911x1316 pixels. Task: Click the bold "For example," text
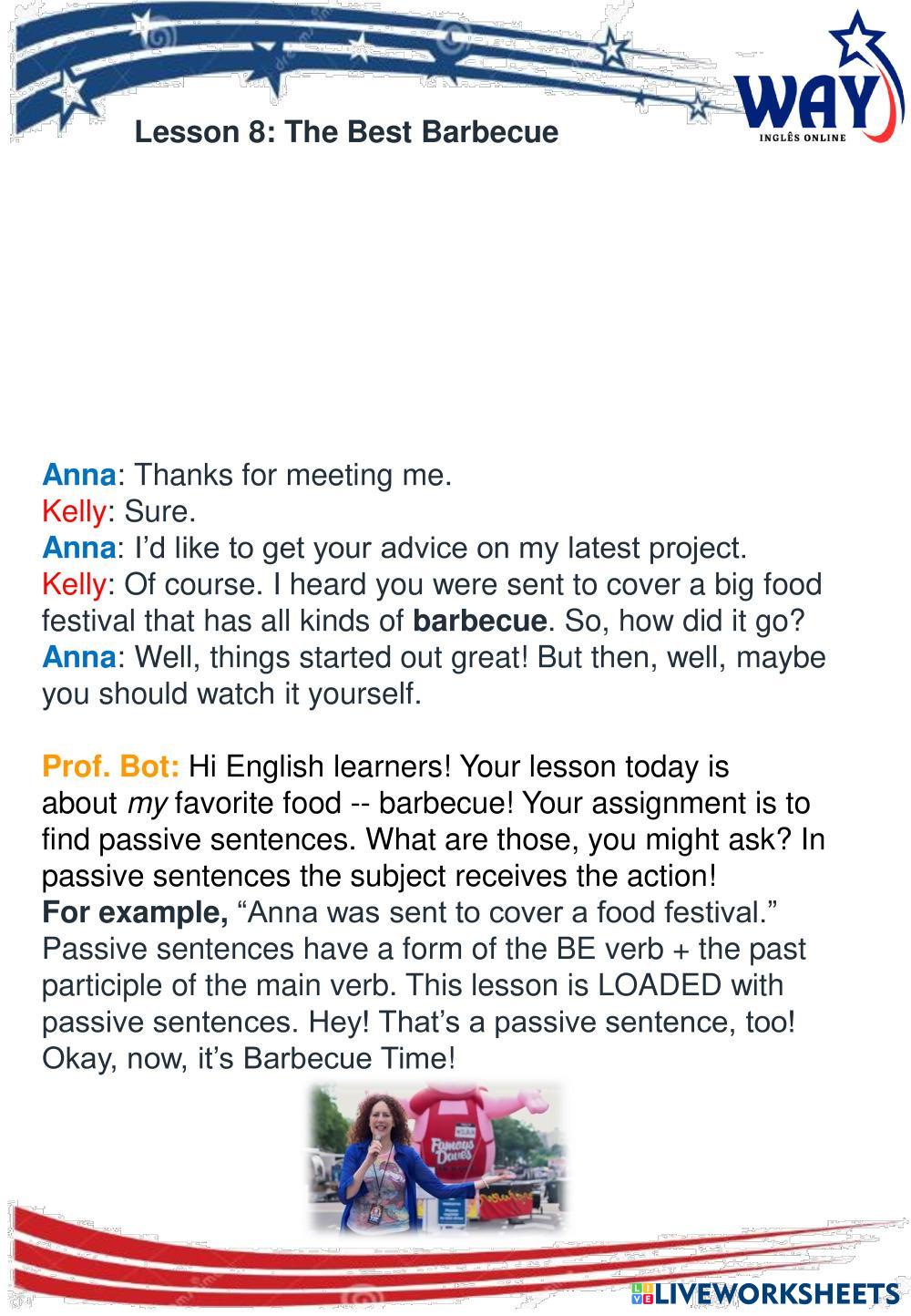(x=135, y=913)
